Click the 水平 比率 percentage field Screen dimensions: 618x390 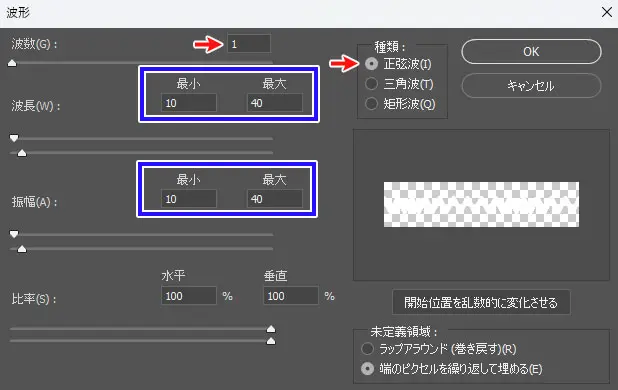click(x=189, y=296)
